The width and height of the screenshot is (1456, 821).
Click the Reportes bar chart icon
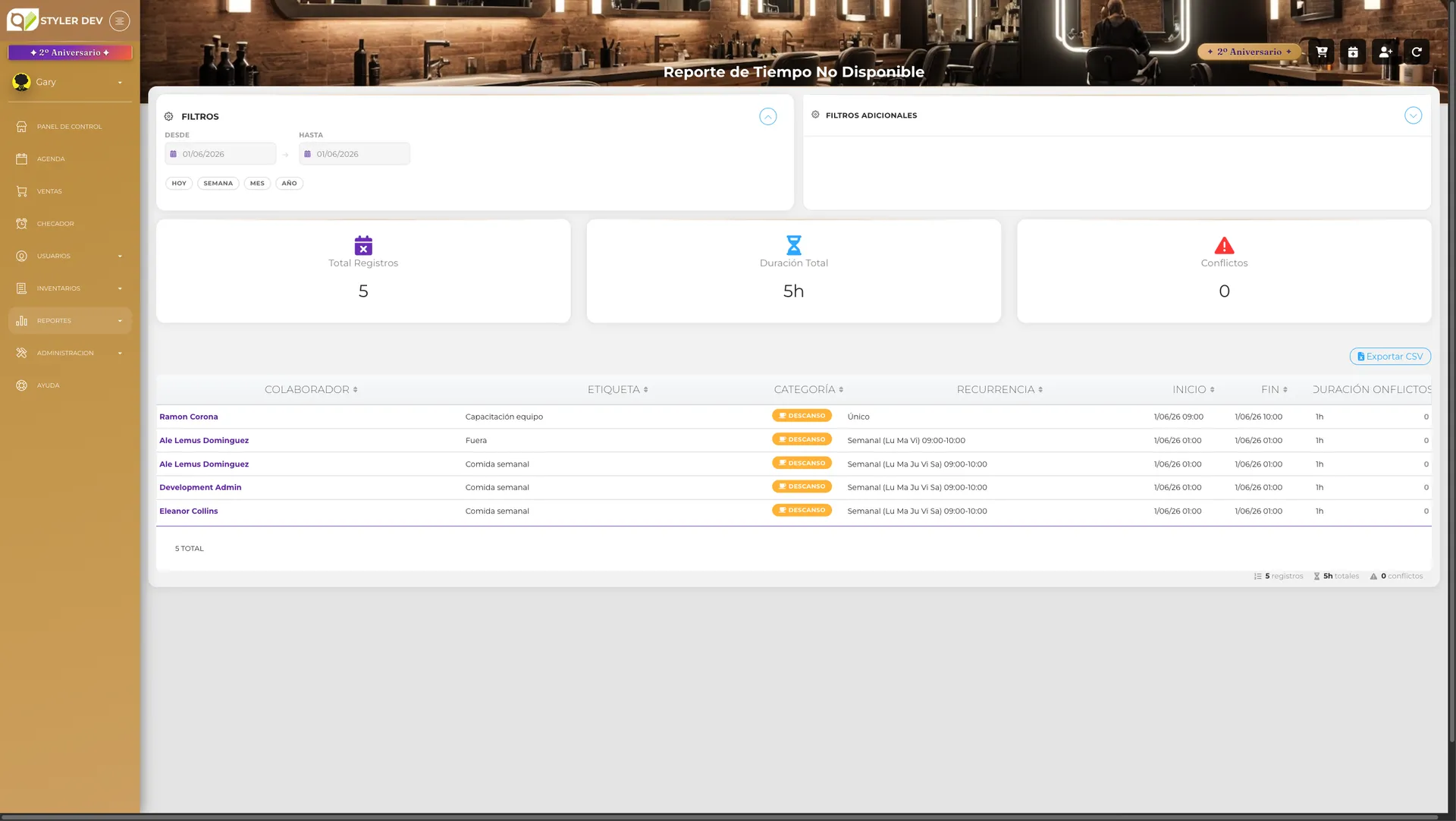[x=21, y=321]
